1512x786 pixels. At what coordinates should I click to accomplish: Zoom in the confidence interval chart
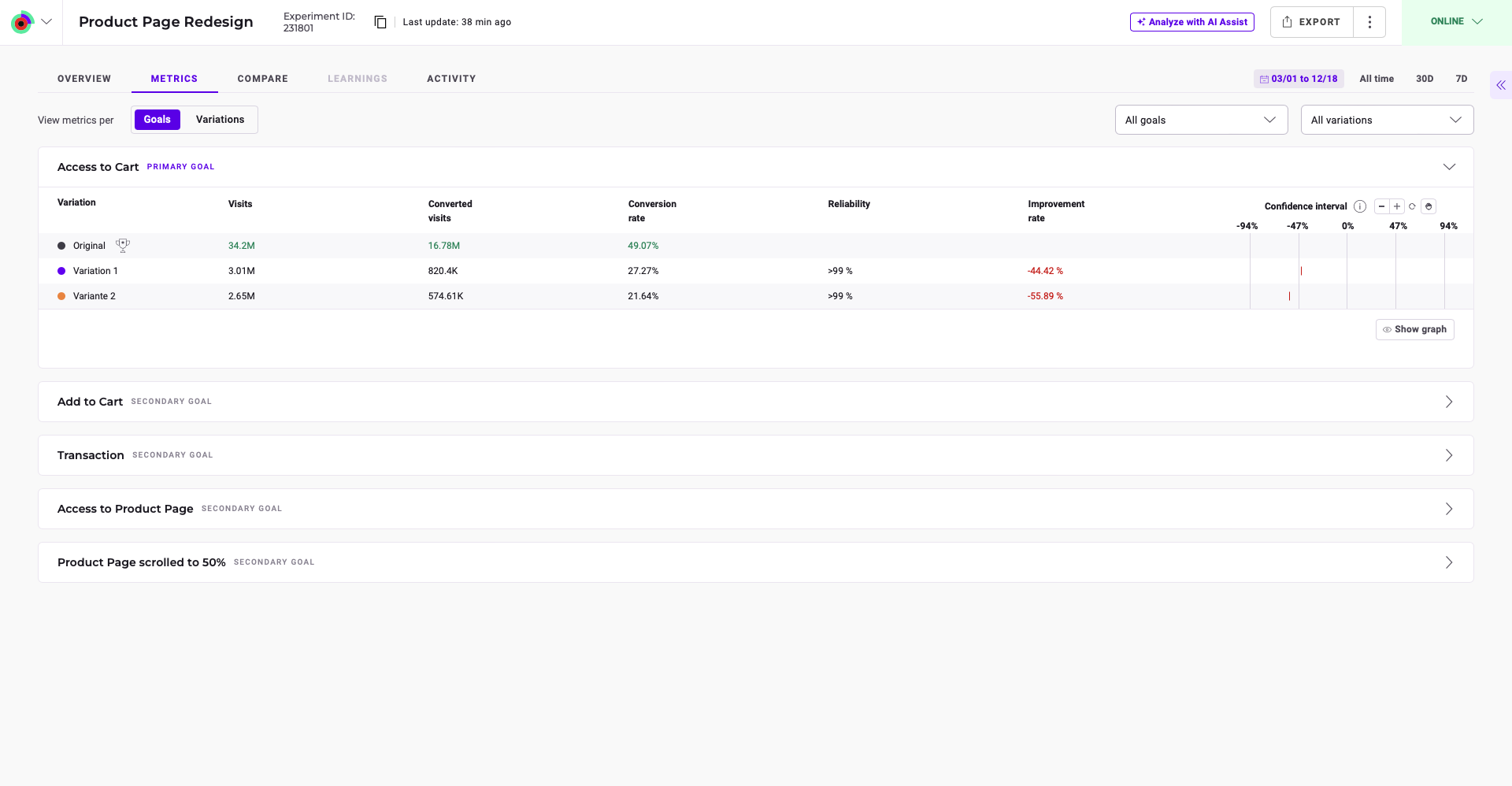pos(1397,206)
